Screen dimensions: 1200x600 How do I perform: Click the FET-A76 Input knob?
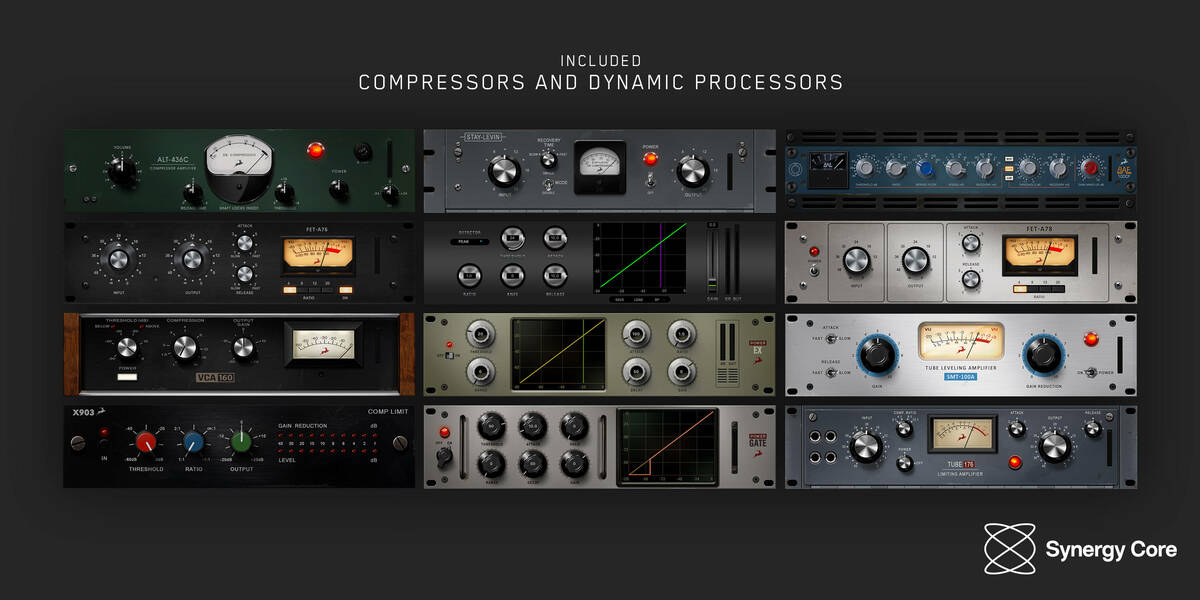tap(118, 261)
